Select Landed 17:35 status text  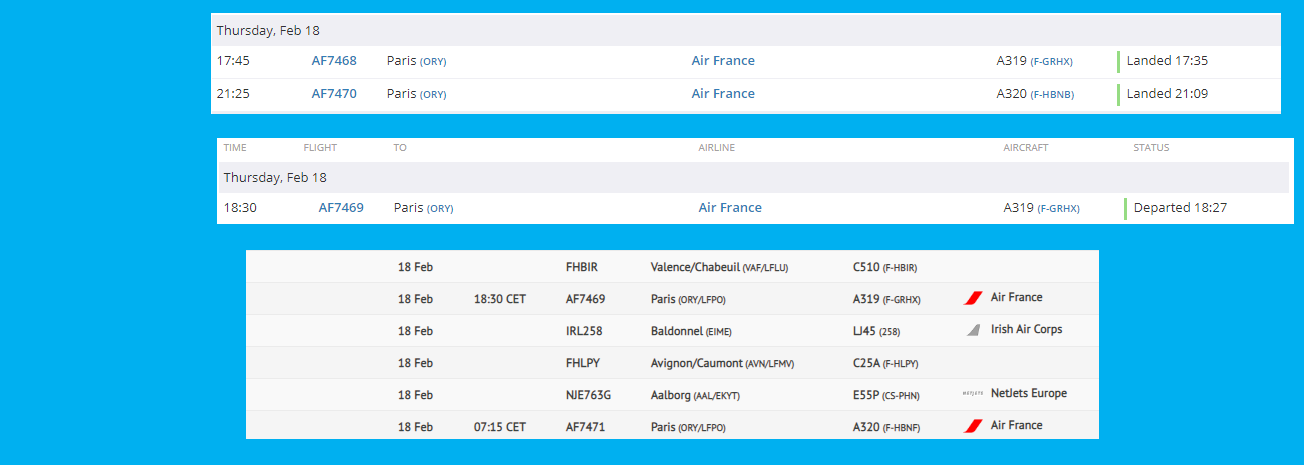point(1167,61)
